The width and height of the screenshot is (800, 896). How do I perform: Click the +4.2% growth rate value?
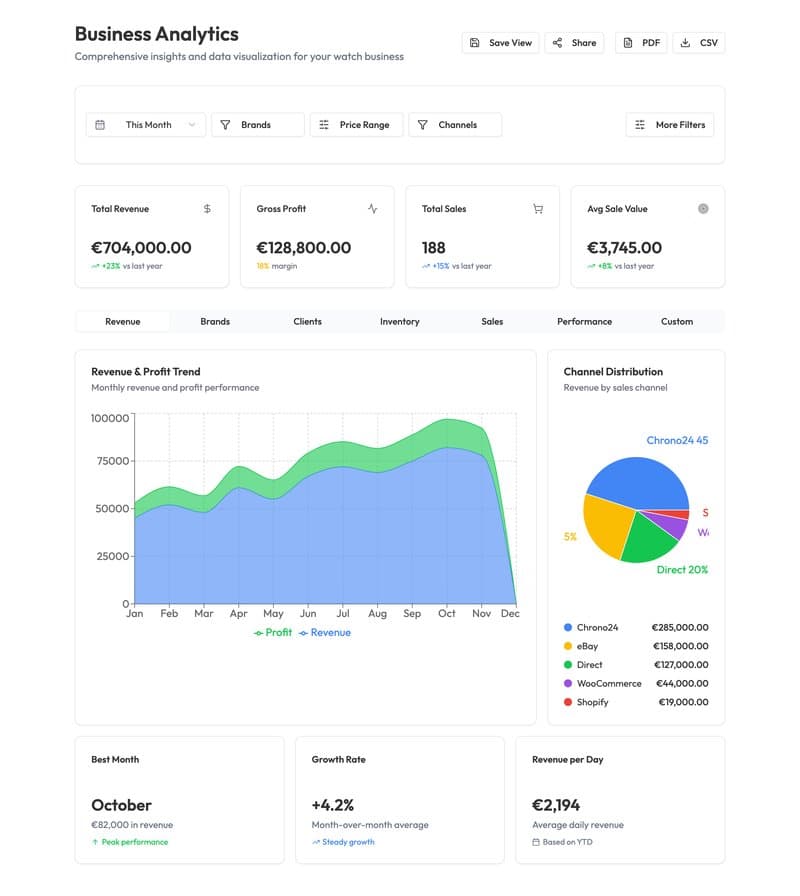(x=333, y=806)
